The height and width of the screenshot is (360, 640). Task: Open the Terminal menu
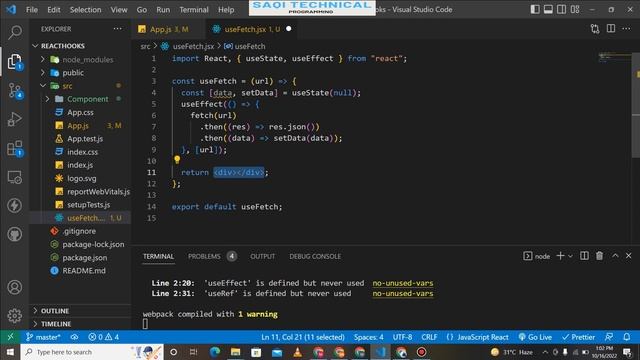[x=194, y=9]
